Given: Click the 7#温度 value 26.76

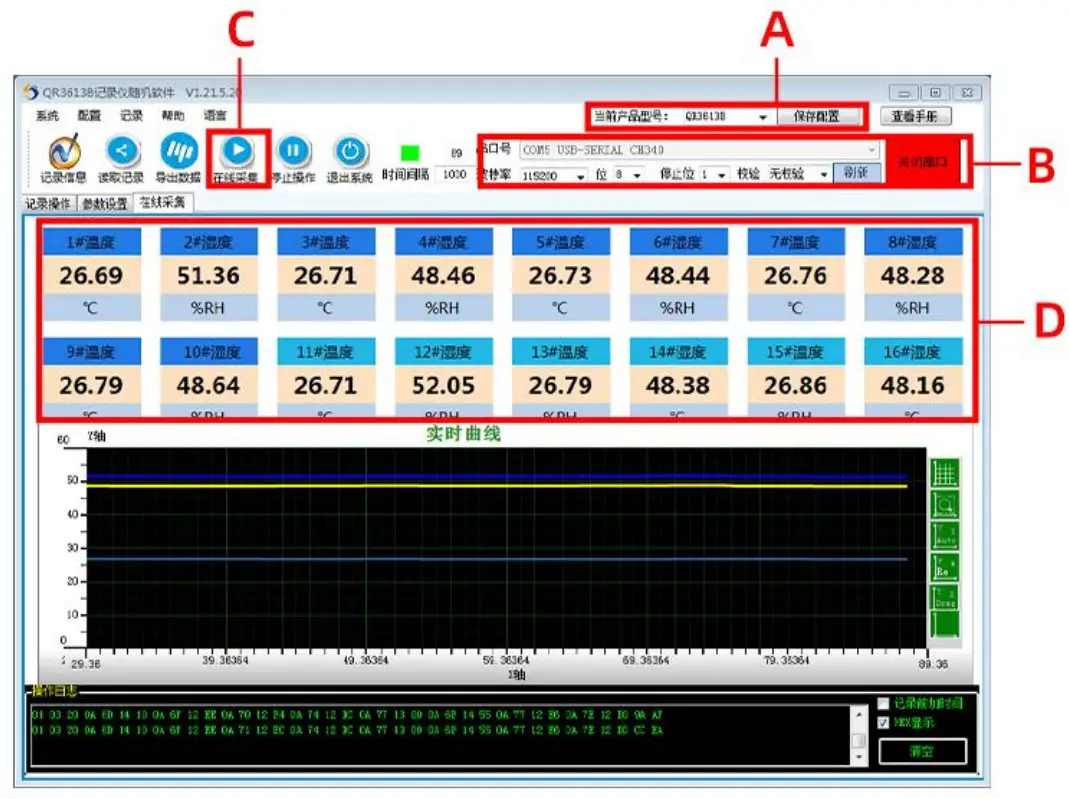Looking at the screenshot, I should tap(796, 275).
